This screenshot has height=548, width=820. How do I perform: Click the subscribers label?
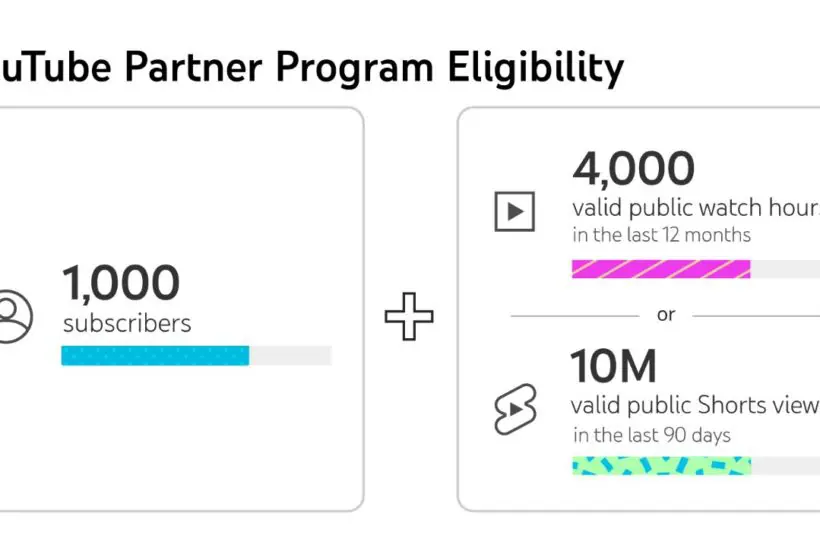point(127,324)
